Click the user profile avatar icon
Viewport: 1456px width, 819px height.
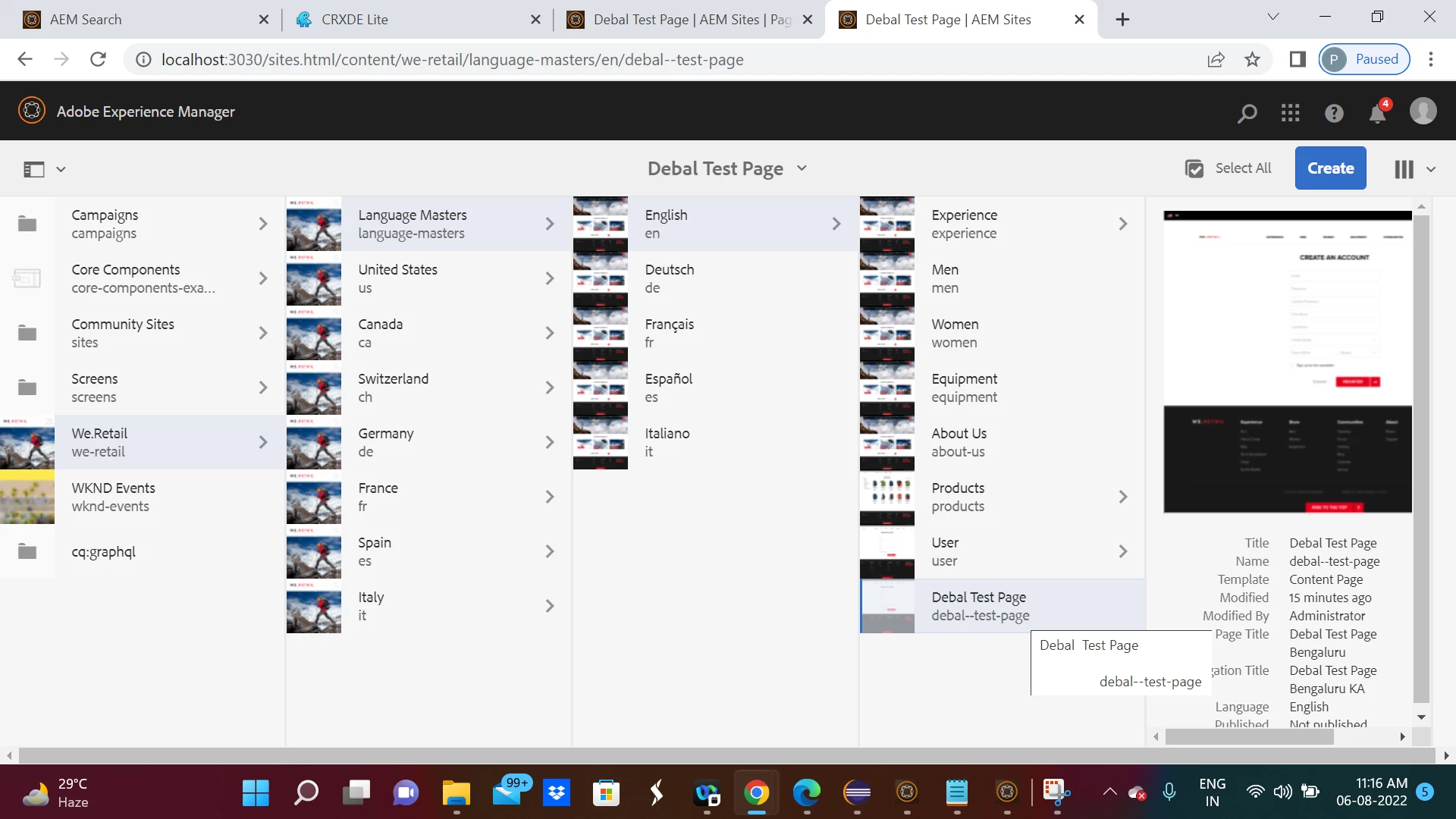1423,111
